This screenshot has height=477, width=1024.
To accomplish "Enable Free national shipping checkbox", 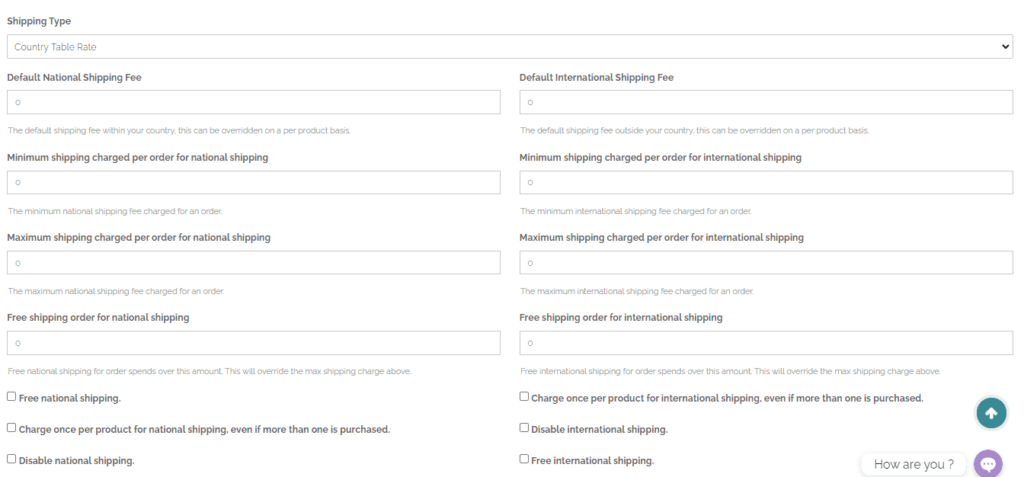I will (12, 397).
